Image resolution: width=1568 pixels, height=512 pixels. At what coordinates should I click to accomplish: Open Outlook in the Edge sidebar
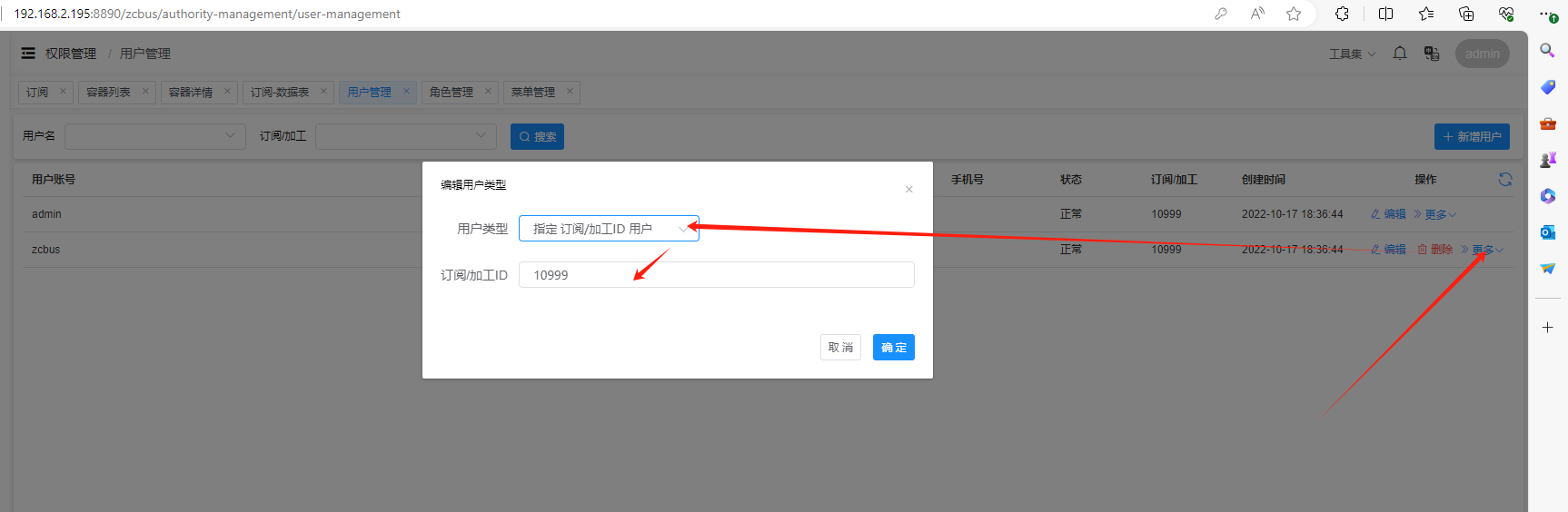pos(1548,232)
